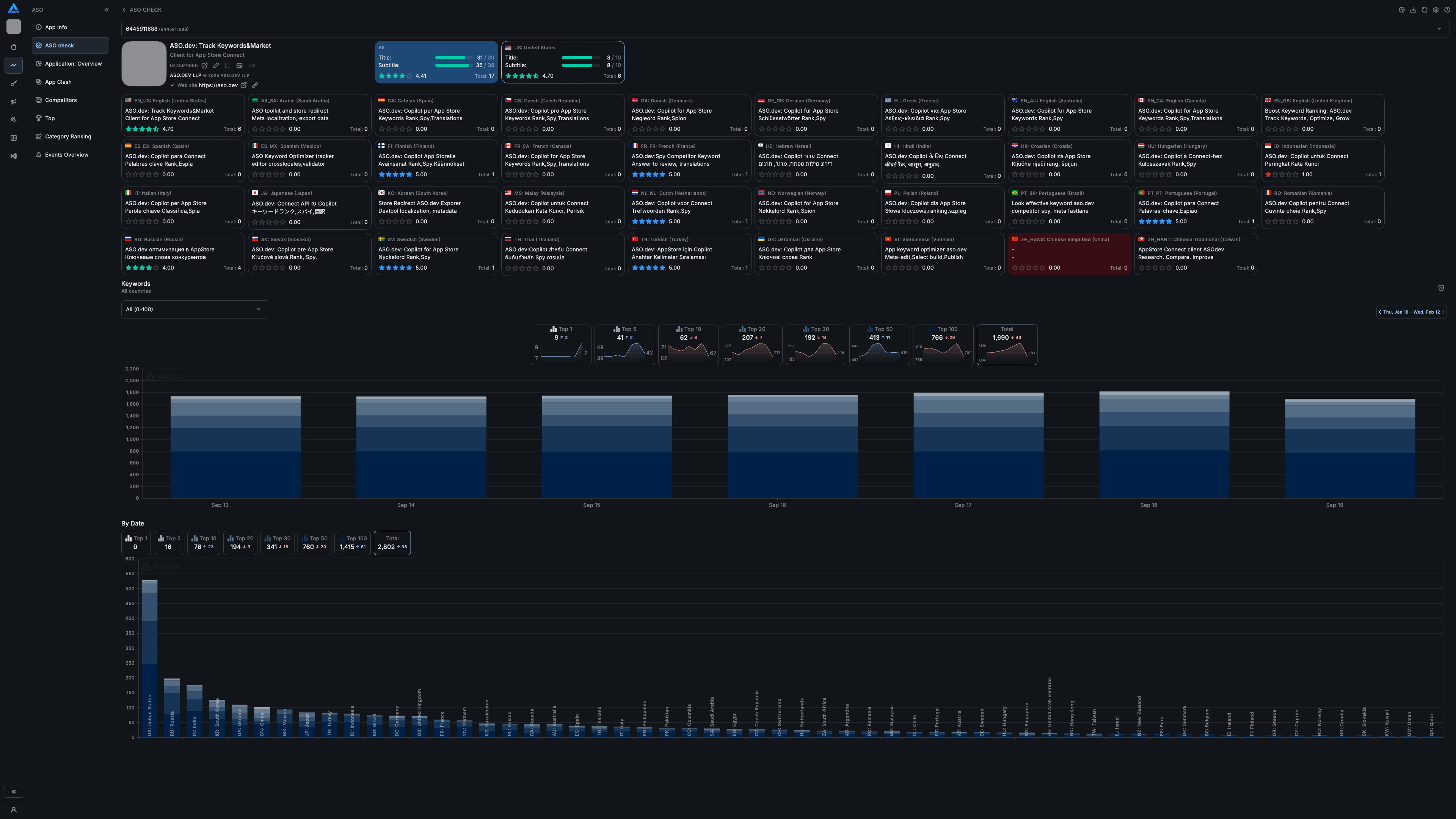Viewport: 1456px width, 819px height.
Task: Collapse the ASO sidebar with double chevron
Action: [106, 9]
